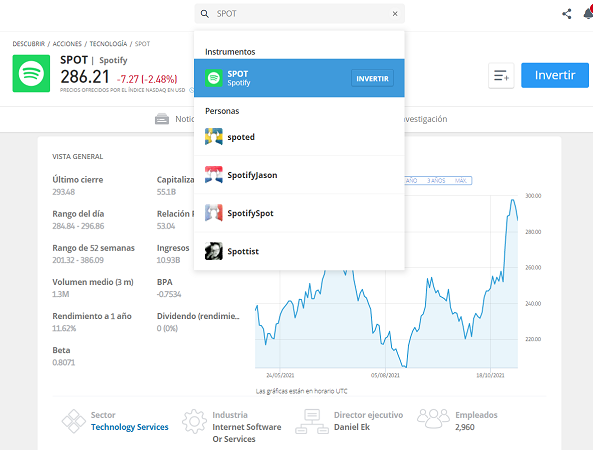
Task: Click Rango de 52 semanas value
Action: 78,260
